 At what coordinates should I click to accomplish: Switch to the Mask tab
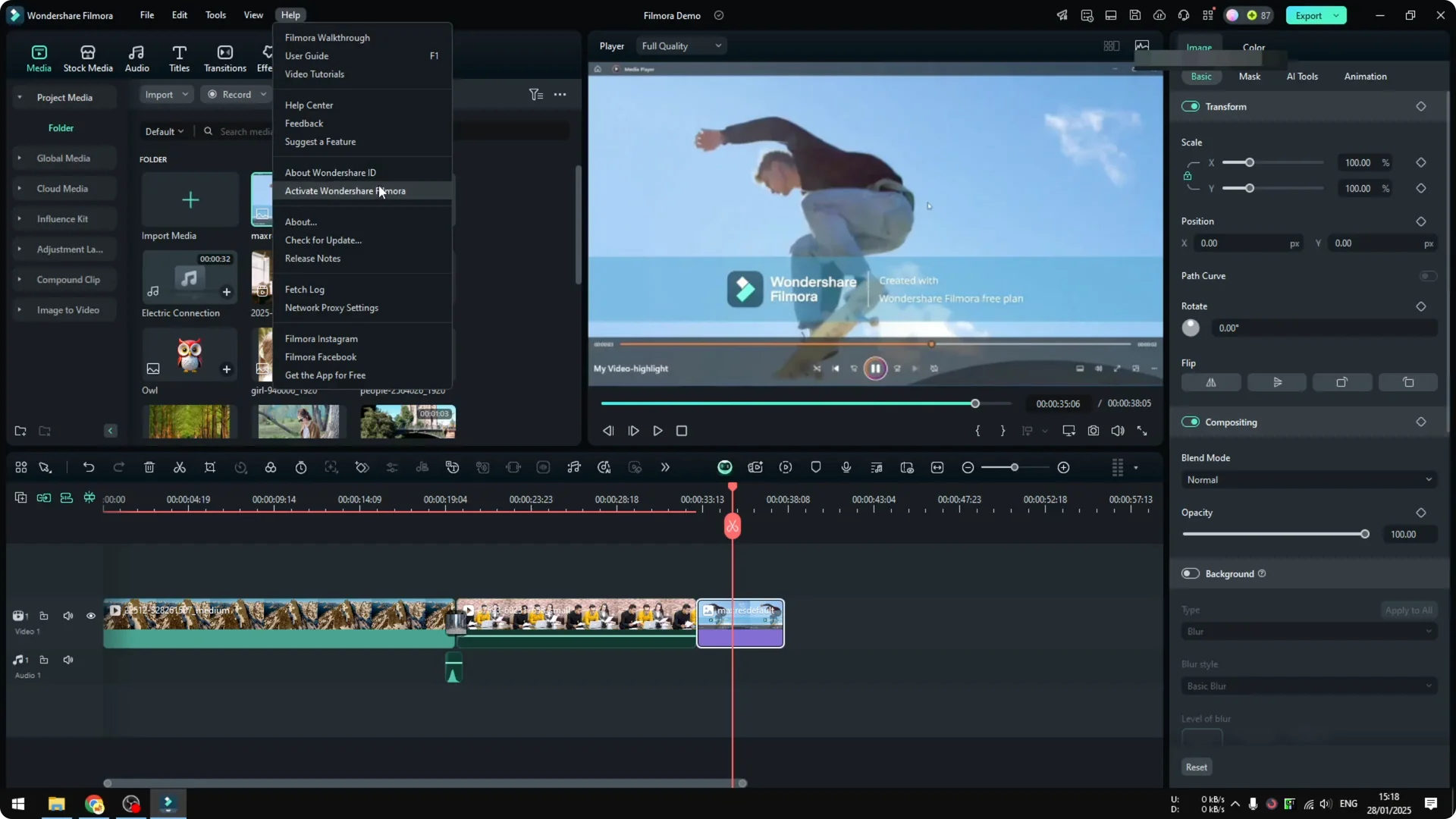point(1249,76)
